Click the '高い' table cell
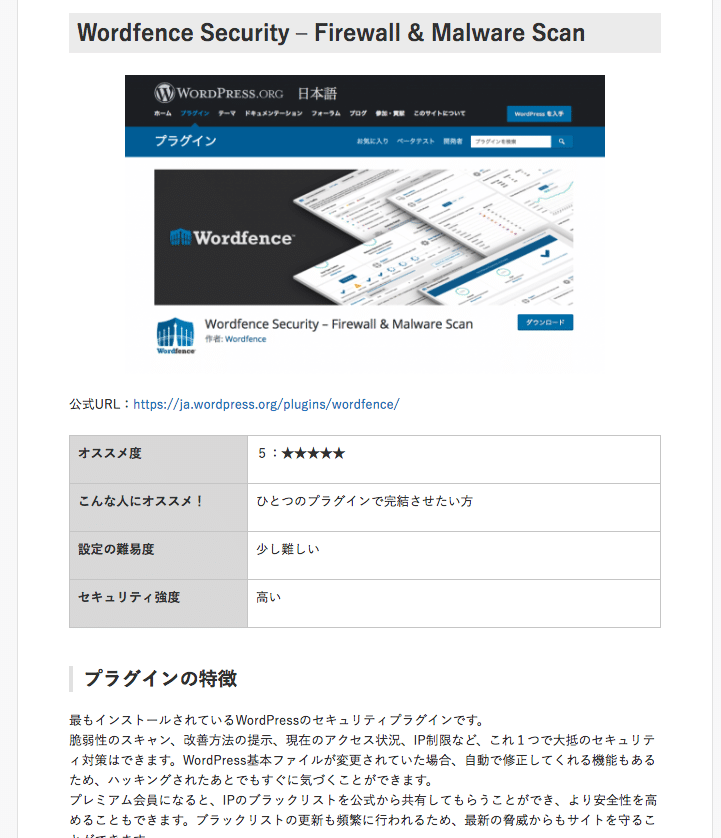The width and height of the screenshot is (721, 838). [454, 603]
